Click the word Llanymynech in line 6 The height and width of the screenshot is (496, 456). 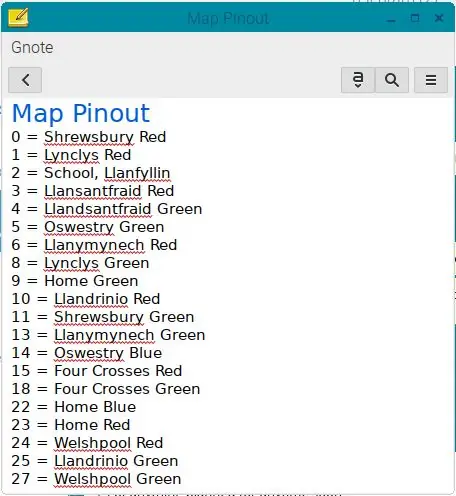(x=94, y=245)
